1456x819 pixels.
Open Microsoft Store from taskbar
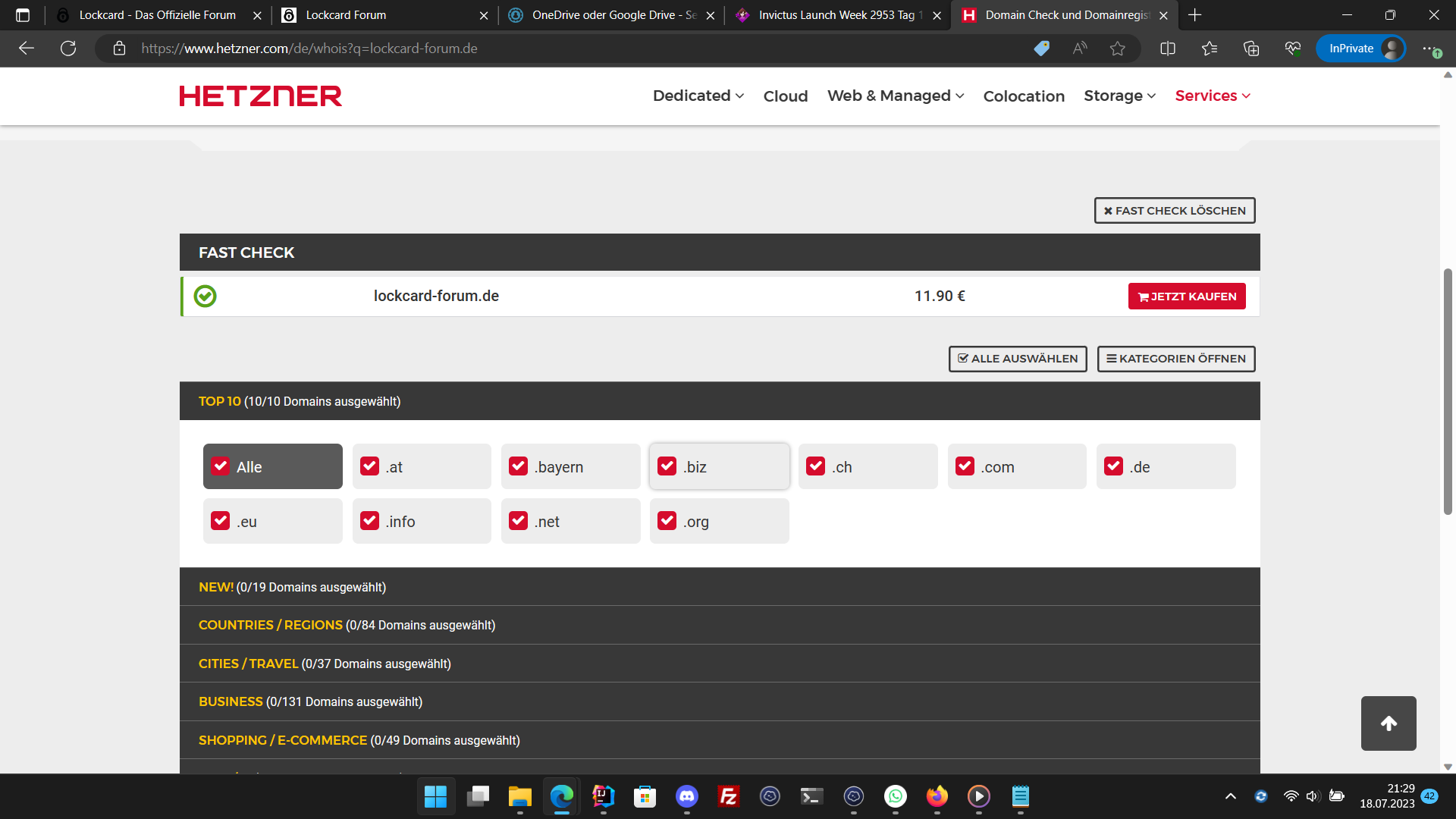(645, 796)
